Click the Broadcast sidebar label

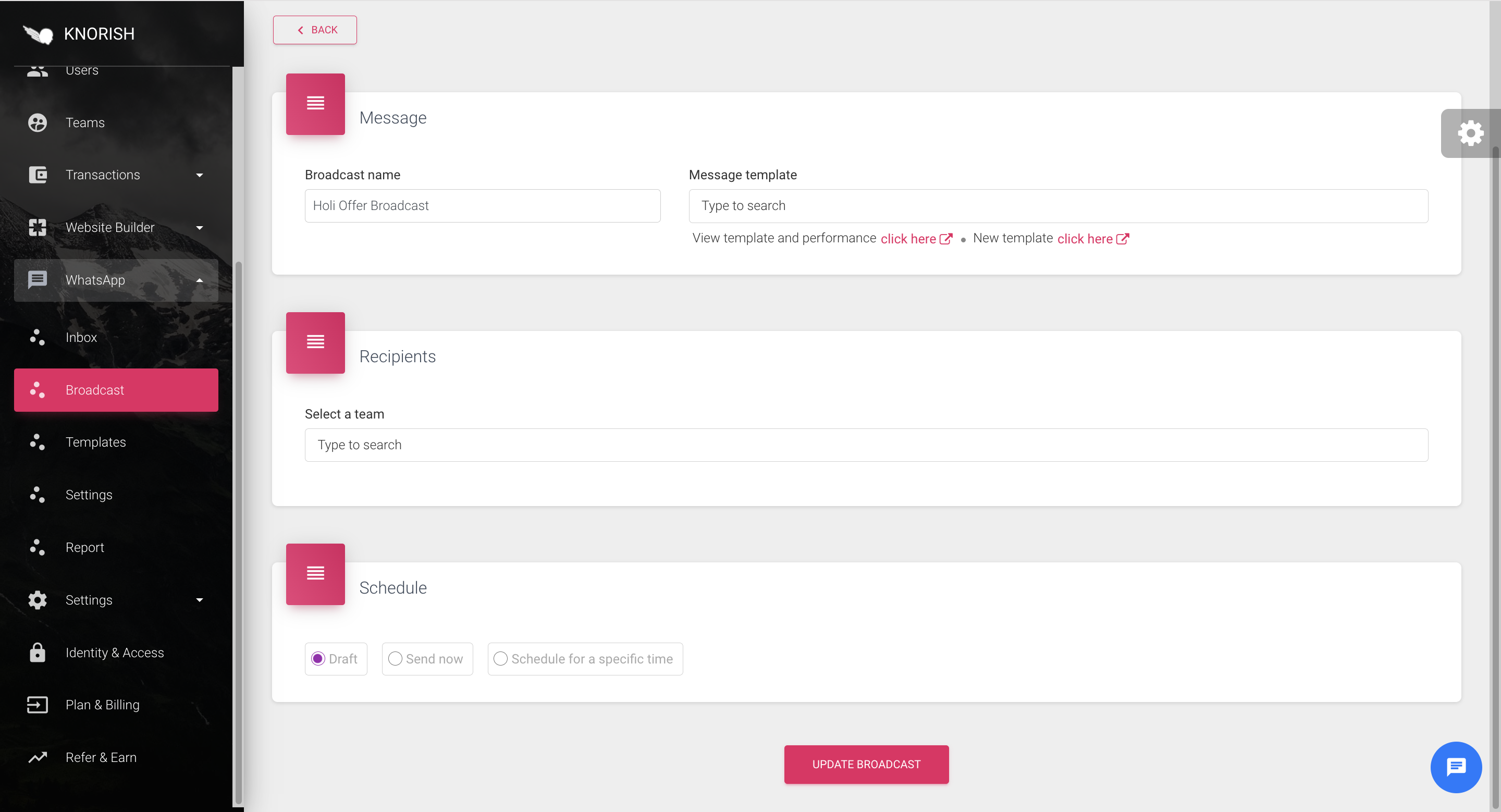pyautogui.click(x=95, y=390)
